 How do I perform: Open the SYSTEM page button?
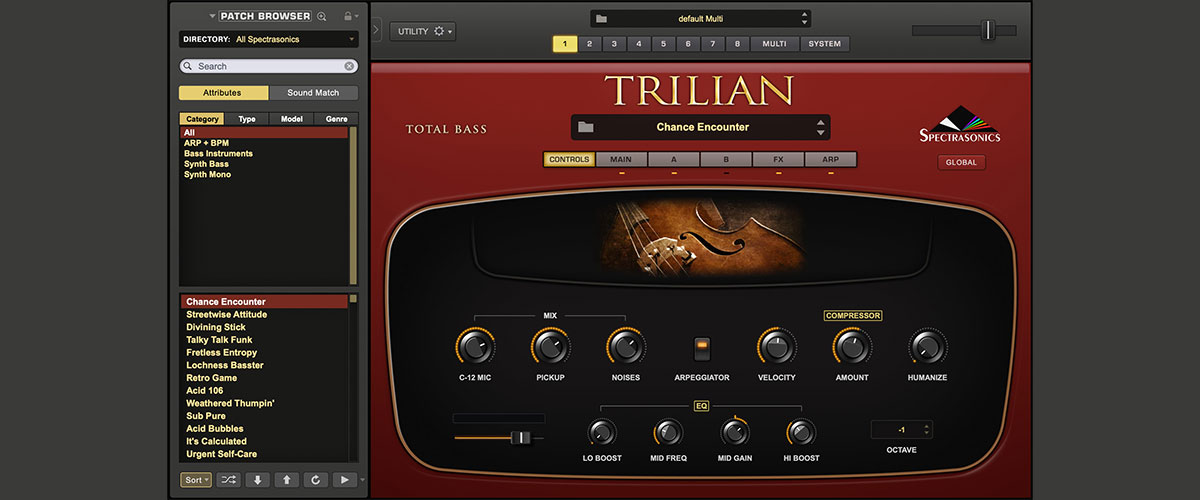[825, 44]
